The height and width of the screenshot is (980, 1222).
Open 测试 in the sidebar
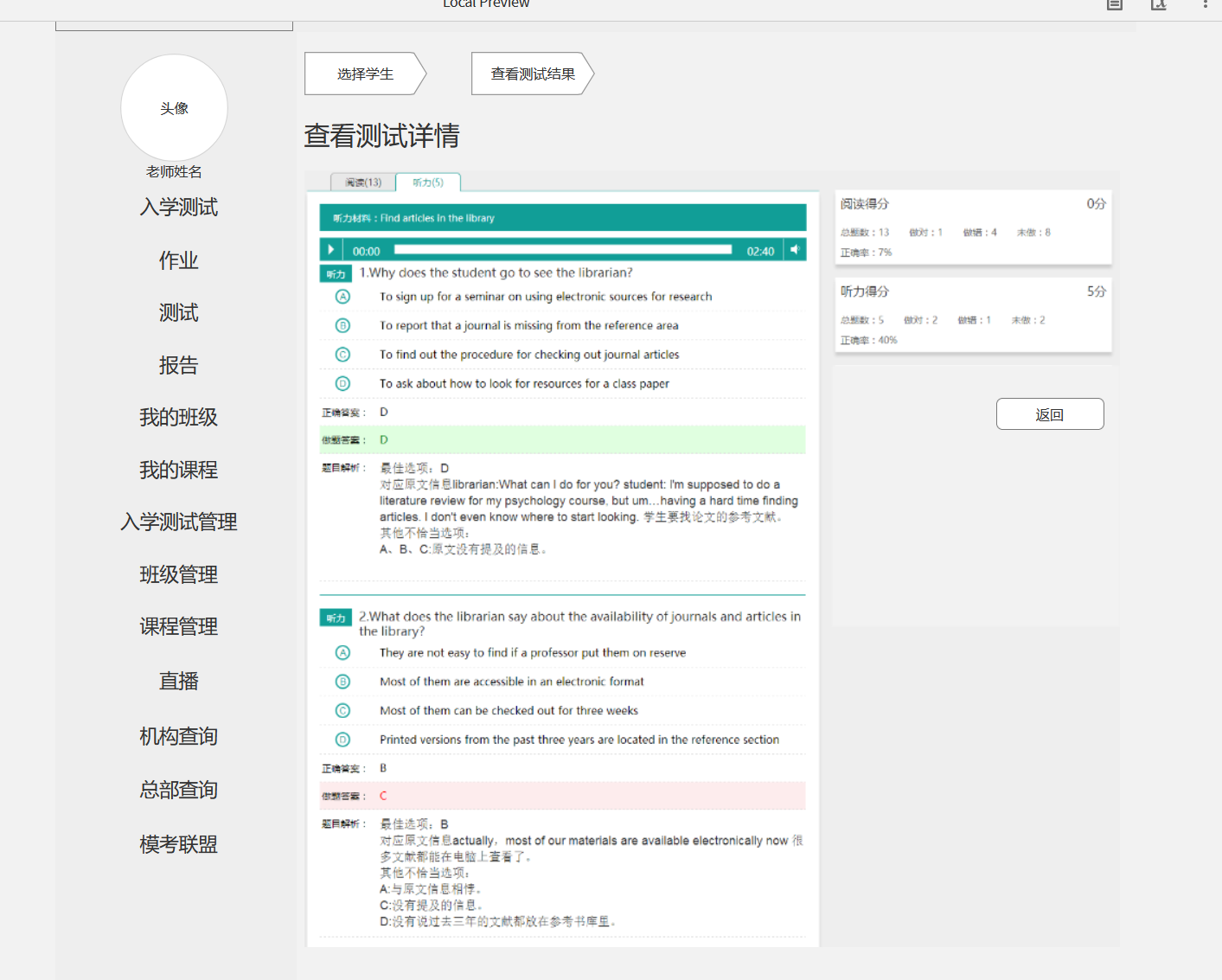[x=179, y=312]
